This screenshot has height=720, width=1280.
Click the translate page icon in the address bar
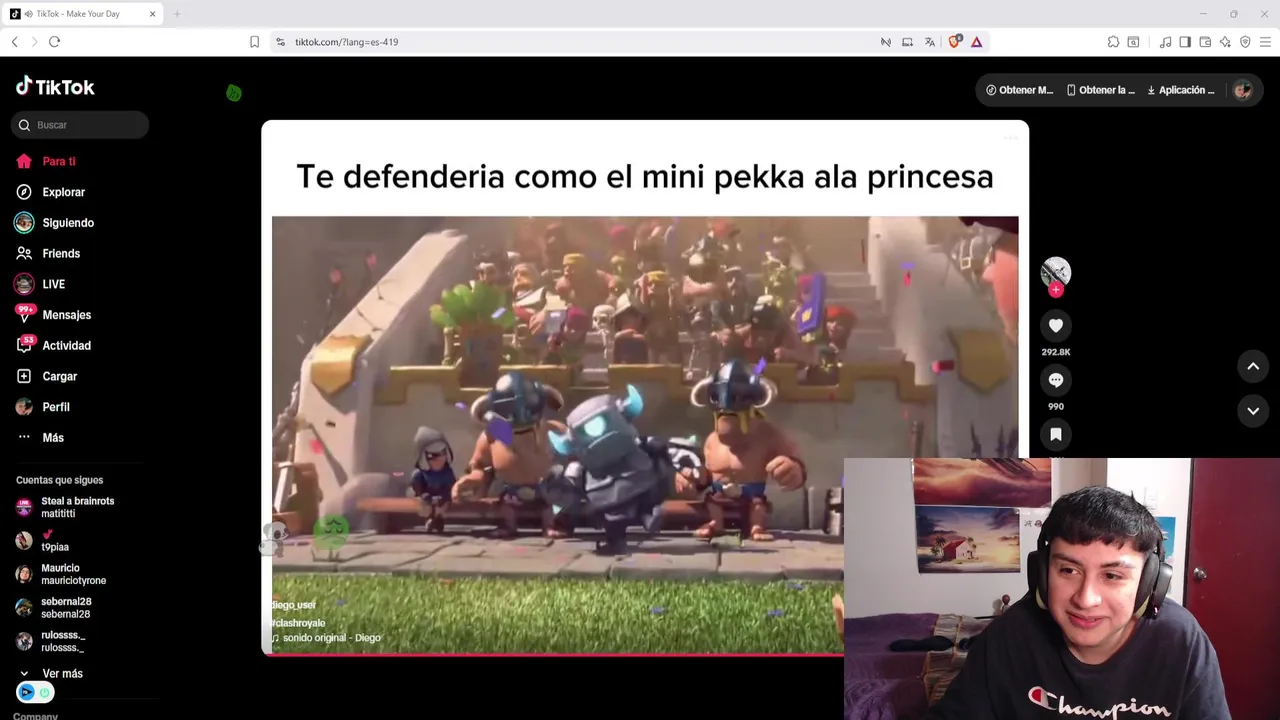pyautogui.click(x=929, y=42)
